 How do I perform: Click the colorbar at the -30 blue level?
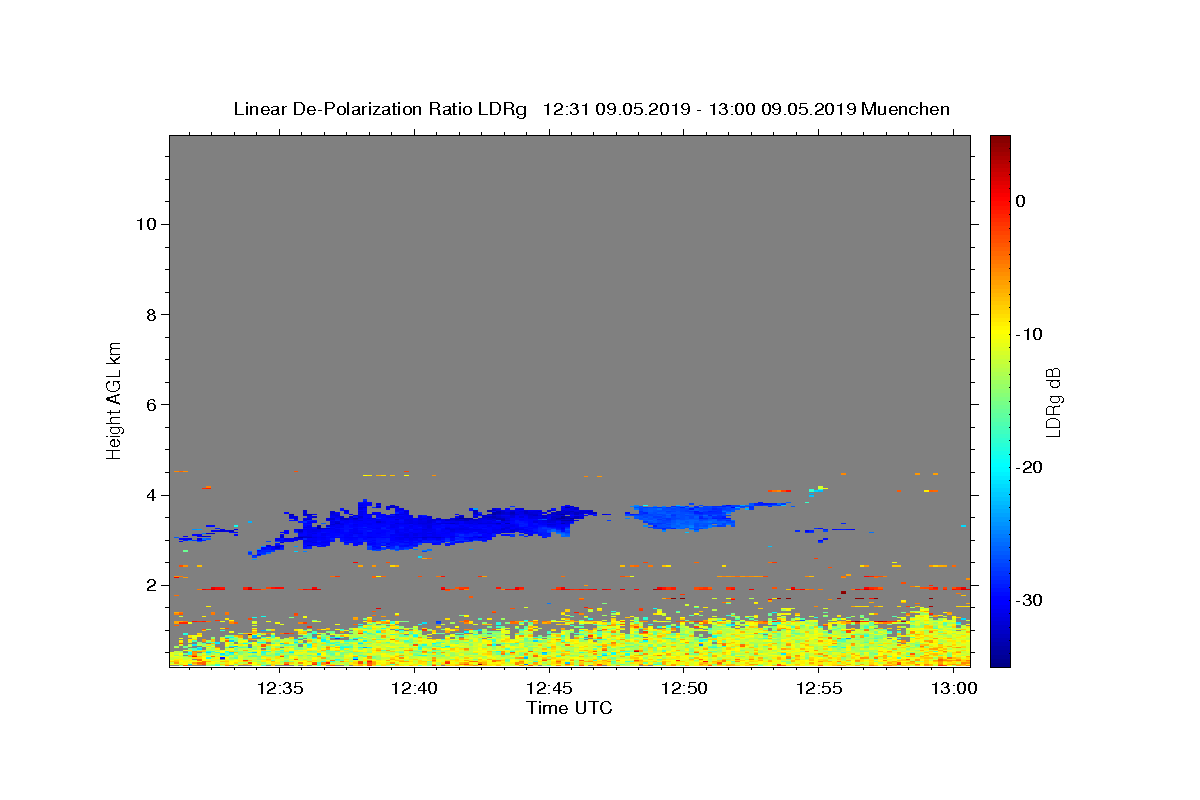(1000, 600)
